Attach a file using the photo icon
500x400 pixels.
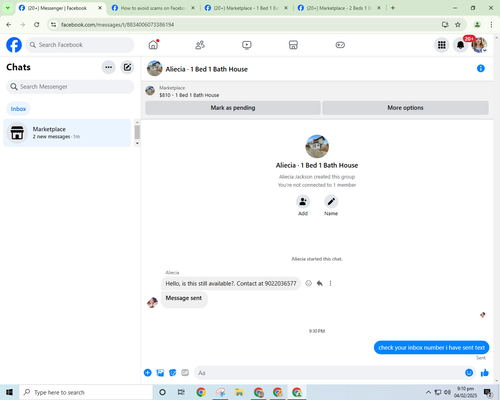coord(160,373)
